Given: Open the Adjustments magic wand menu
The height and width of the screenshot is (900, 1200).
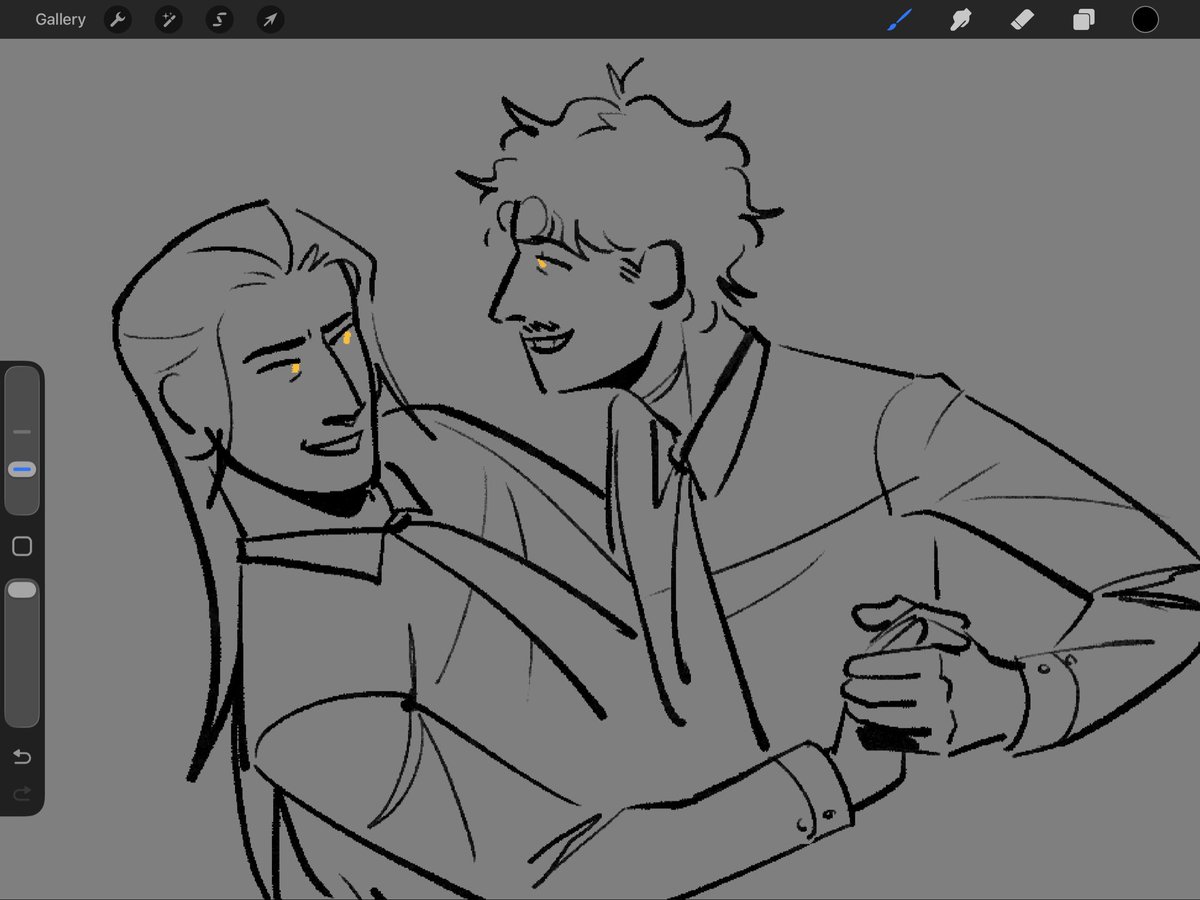Looking at the screenshot, I should [168, 19].
